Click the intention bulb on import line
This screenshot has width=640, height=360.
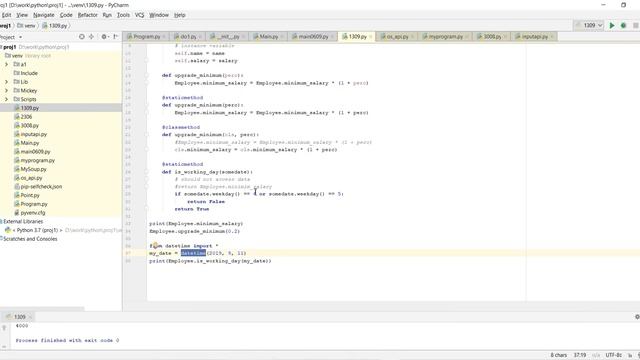[155, 245]
